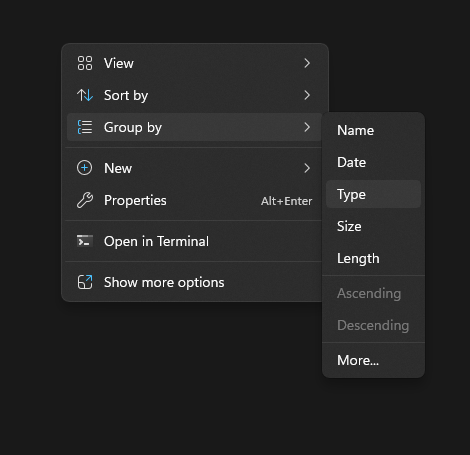
Task: Click the New plus-circle icon
Action: tap(85, 168)
